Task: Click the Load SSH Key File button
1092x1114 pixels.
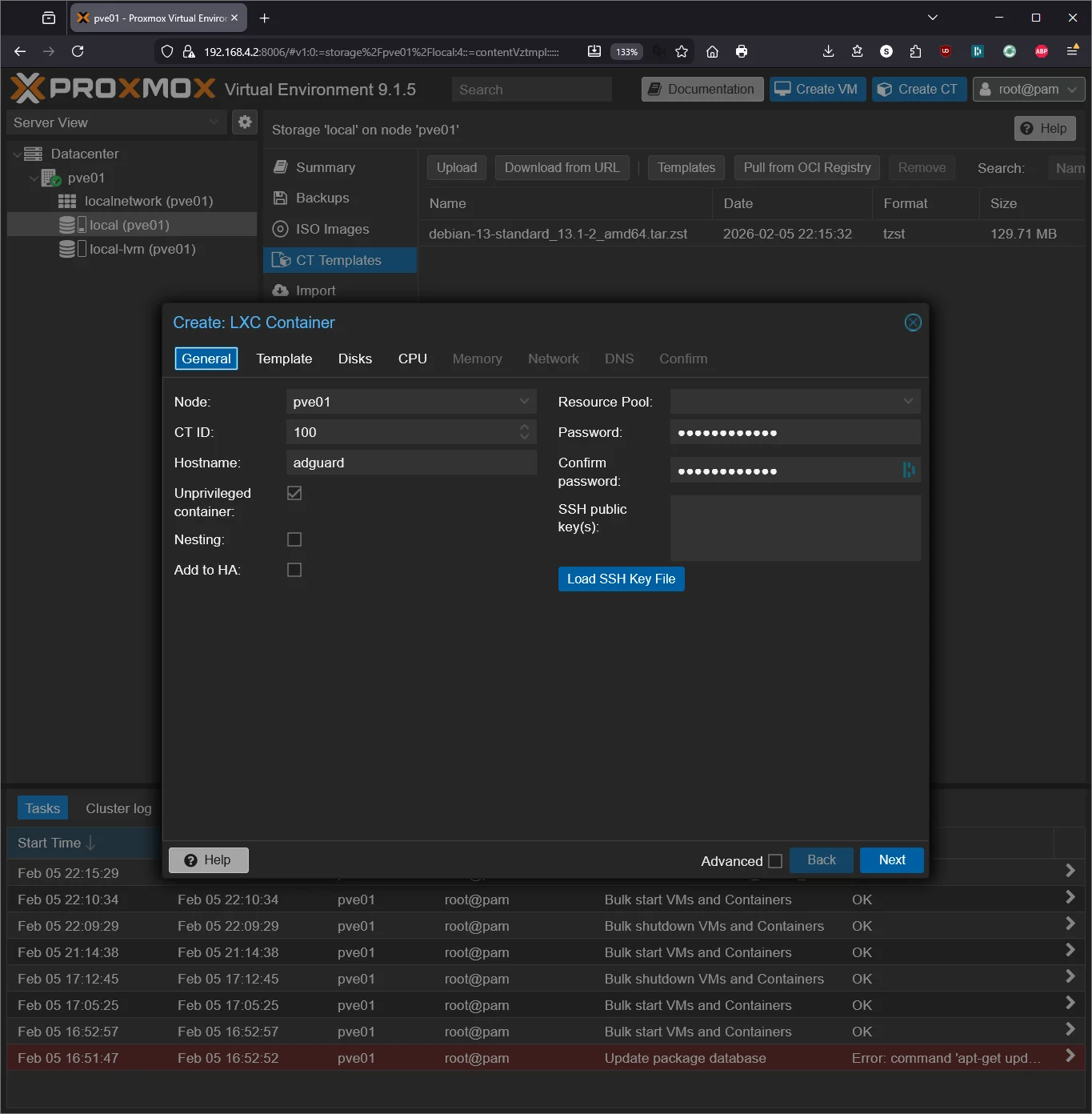Action: [621, 579]
